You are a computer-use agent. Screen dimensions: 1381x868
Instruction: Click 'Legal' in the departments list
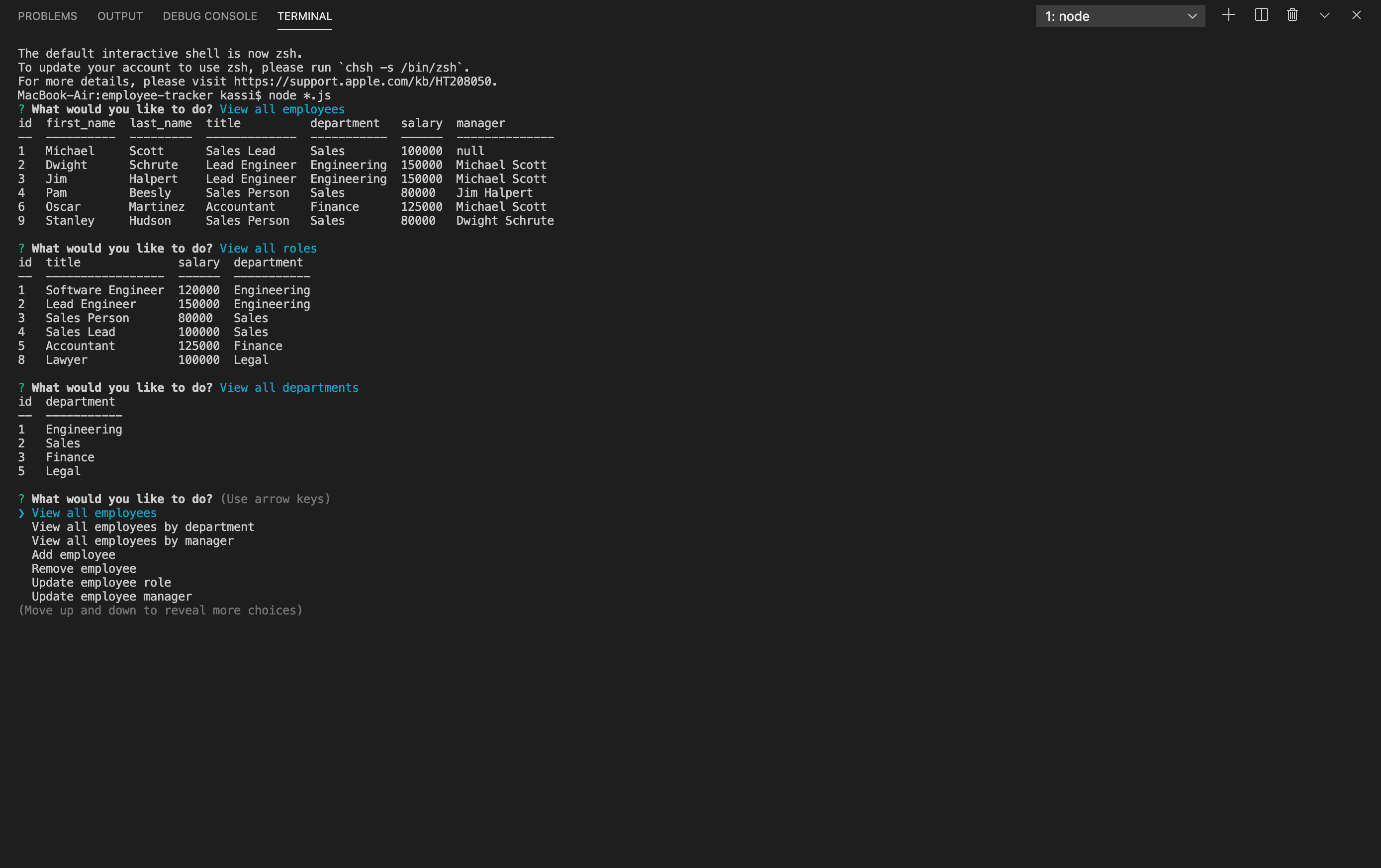click(x=63, y=471)
